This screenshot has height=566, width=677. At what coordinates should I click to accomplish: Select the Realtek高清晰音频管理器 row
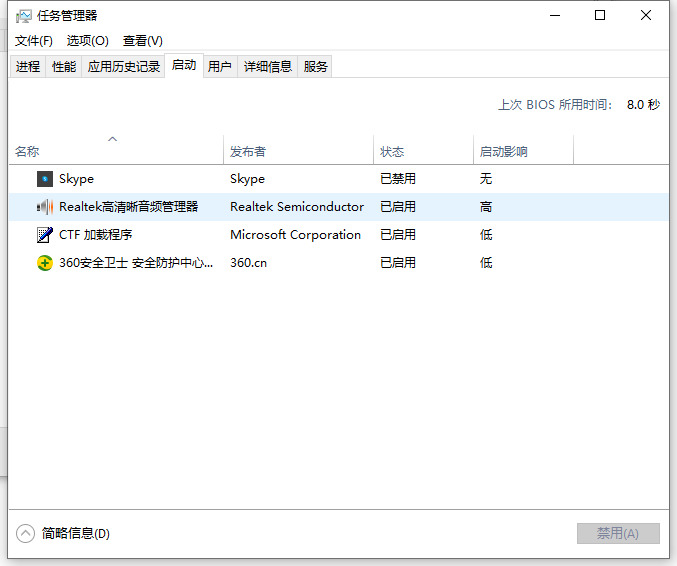339,207
